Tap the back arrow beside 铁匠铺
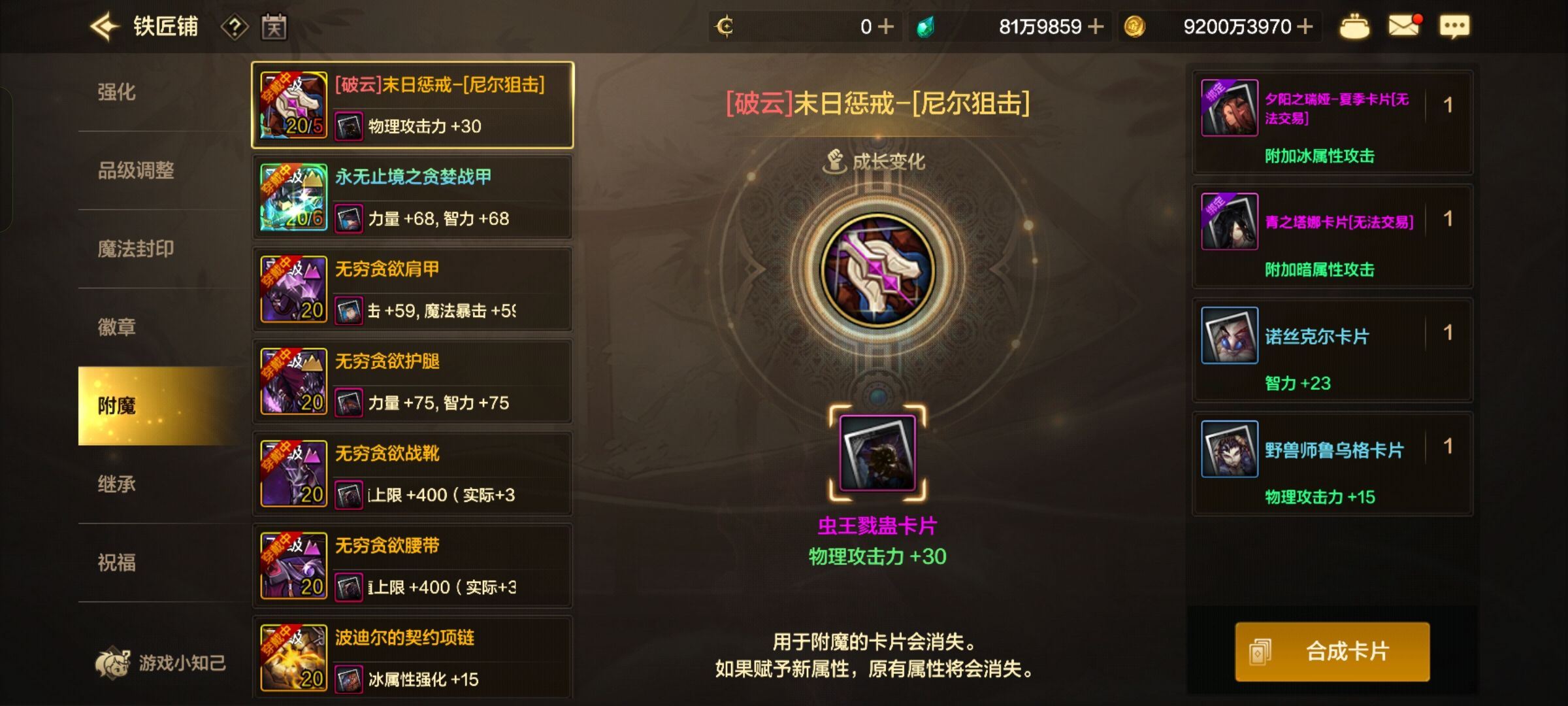Viewport: 1568px width, 706px height. [105, 27]
